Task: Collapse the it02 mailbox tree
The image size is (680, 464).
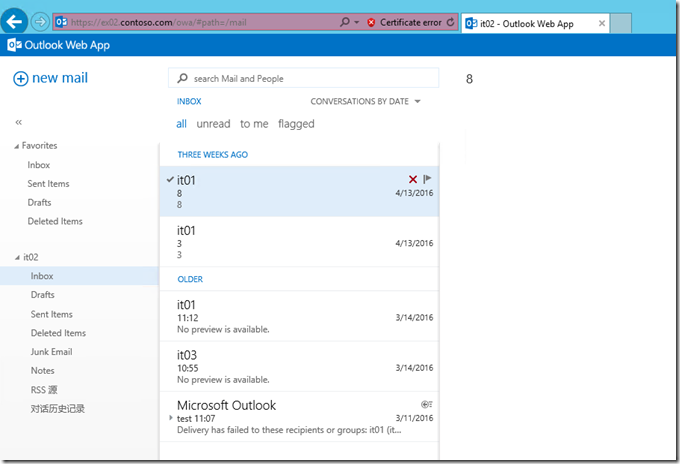Action: click(17, 258)
